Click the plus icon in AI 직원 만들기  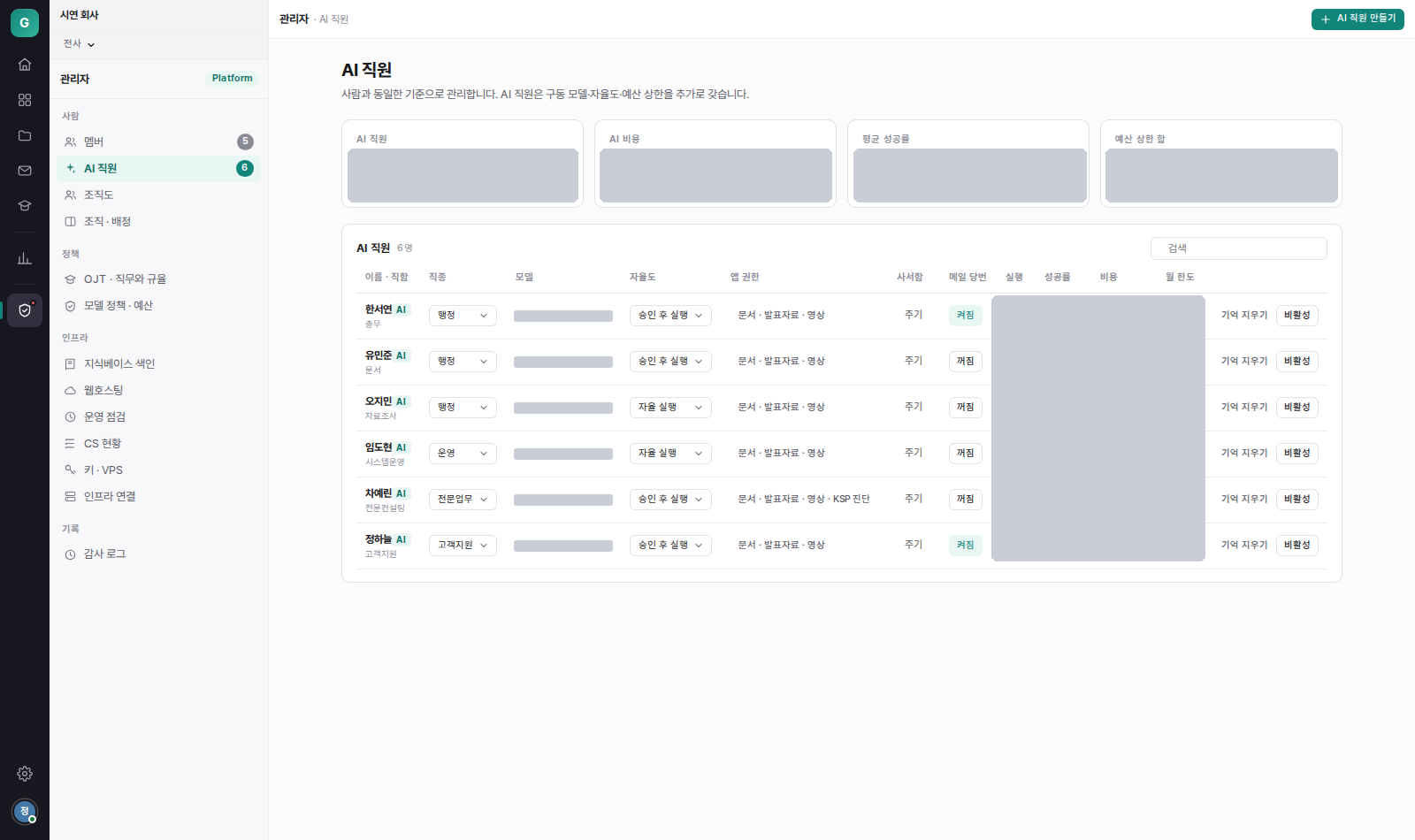1326,19
